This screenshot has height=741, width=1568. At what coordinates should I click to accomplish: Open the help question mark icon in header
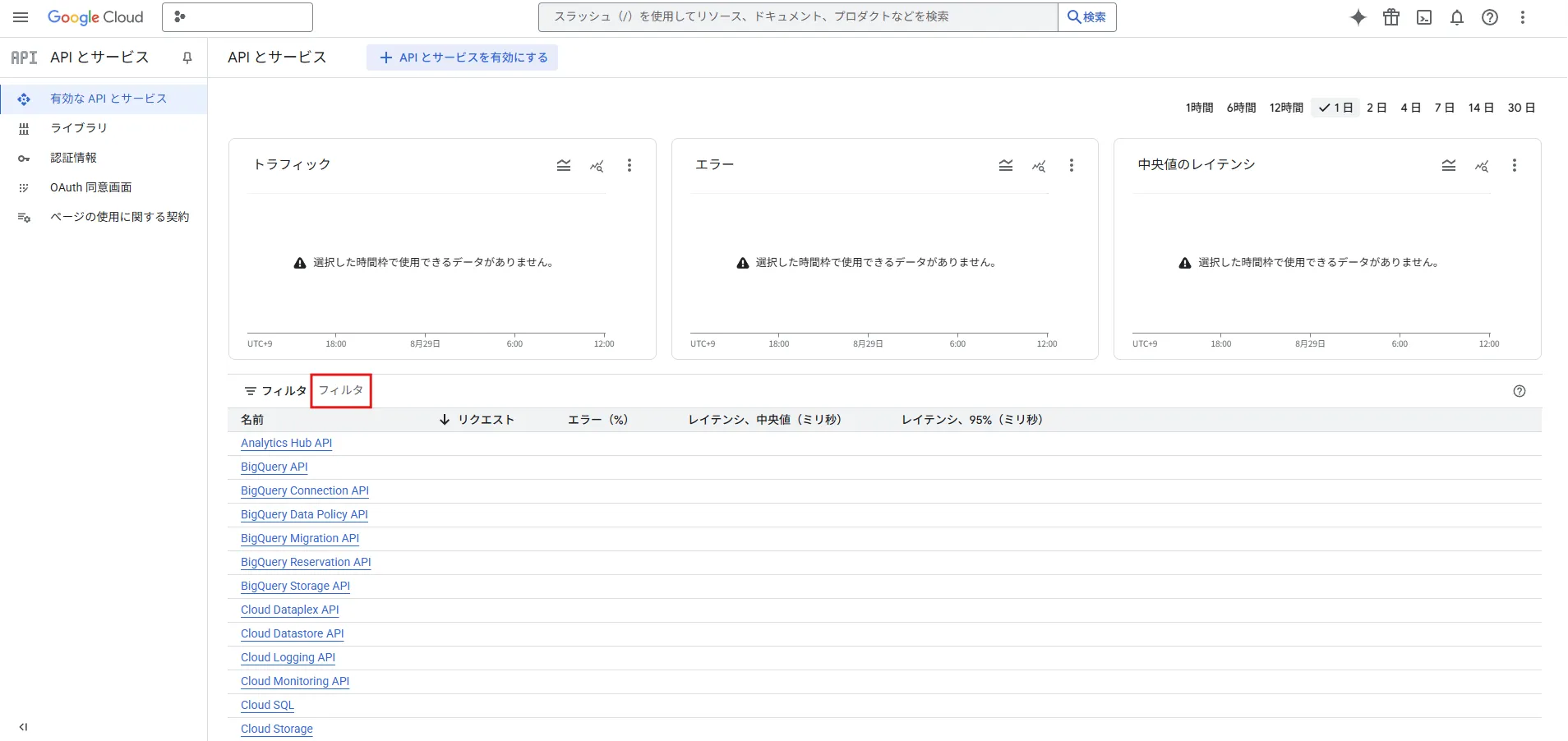[x=1490, y=17]
